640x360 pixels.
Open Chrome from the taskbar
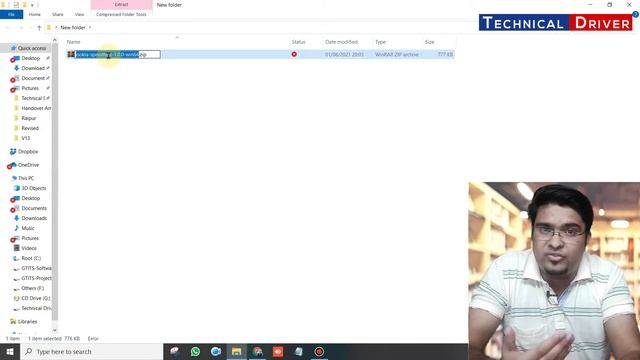click(257, 351)
